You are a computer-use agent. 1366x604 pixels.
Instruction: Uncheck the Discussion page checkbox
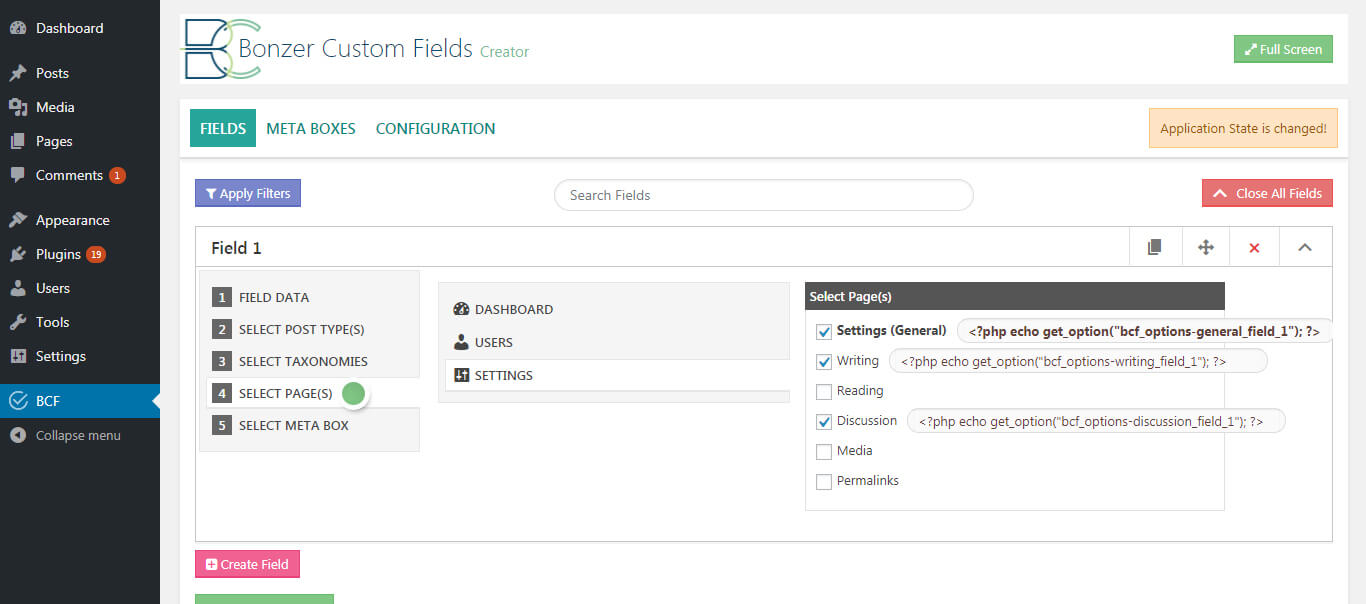point(824,421)
